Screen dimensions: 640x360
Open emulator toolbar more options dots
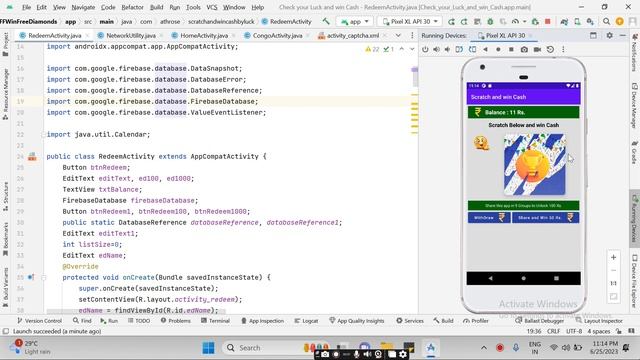(563, 49)
